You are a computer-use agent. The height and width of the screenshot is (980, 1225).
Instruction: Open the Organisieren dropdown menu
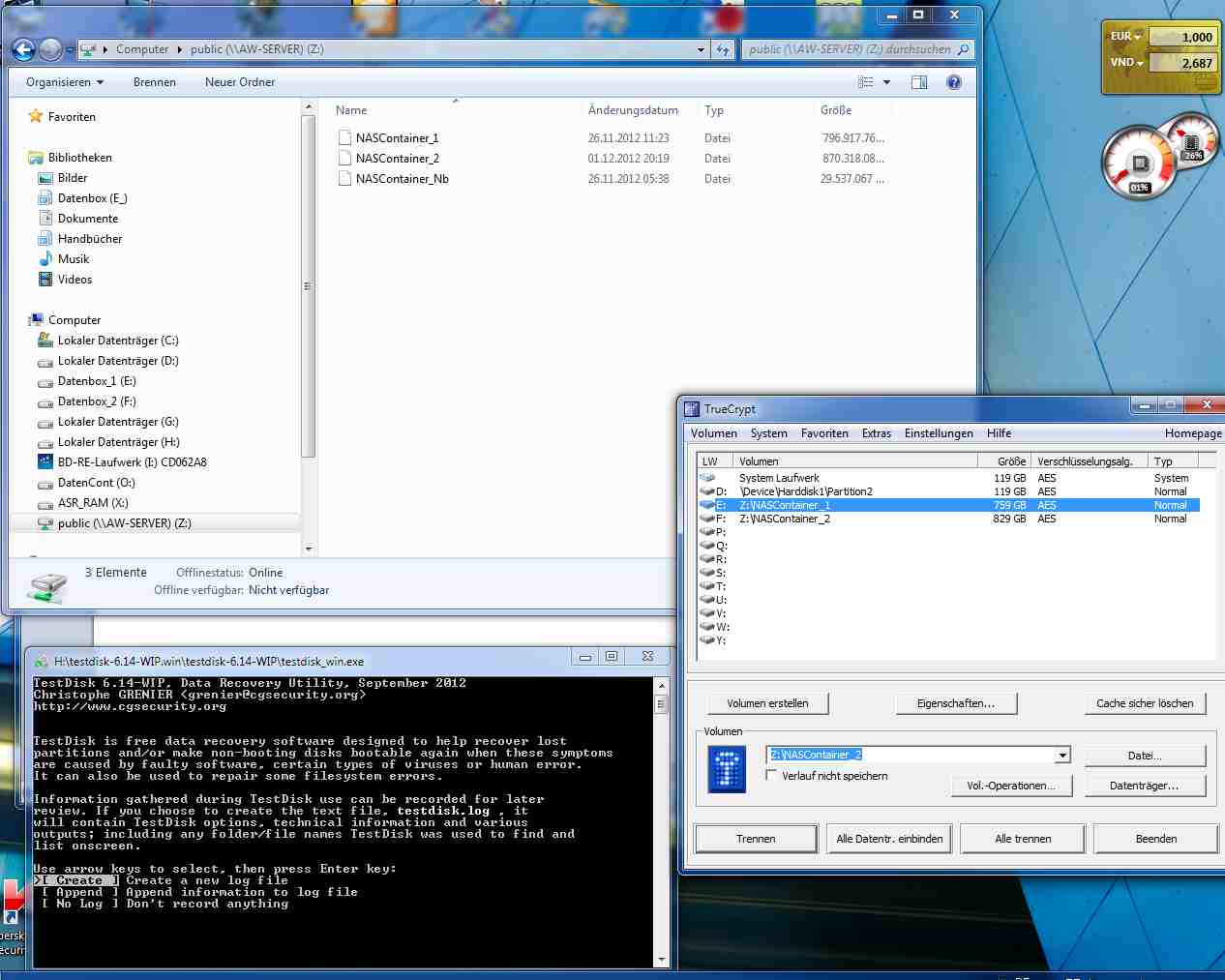65,82
